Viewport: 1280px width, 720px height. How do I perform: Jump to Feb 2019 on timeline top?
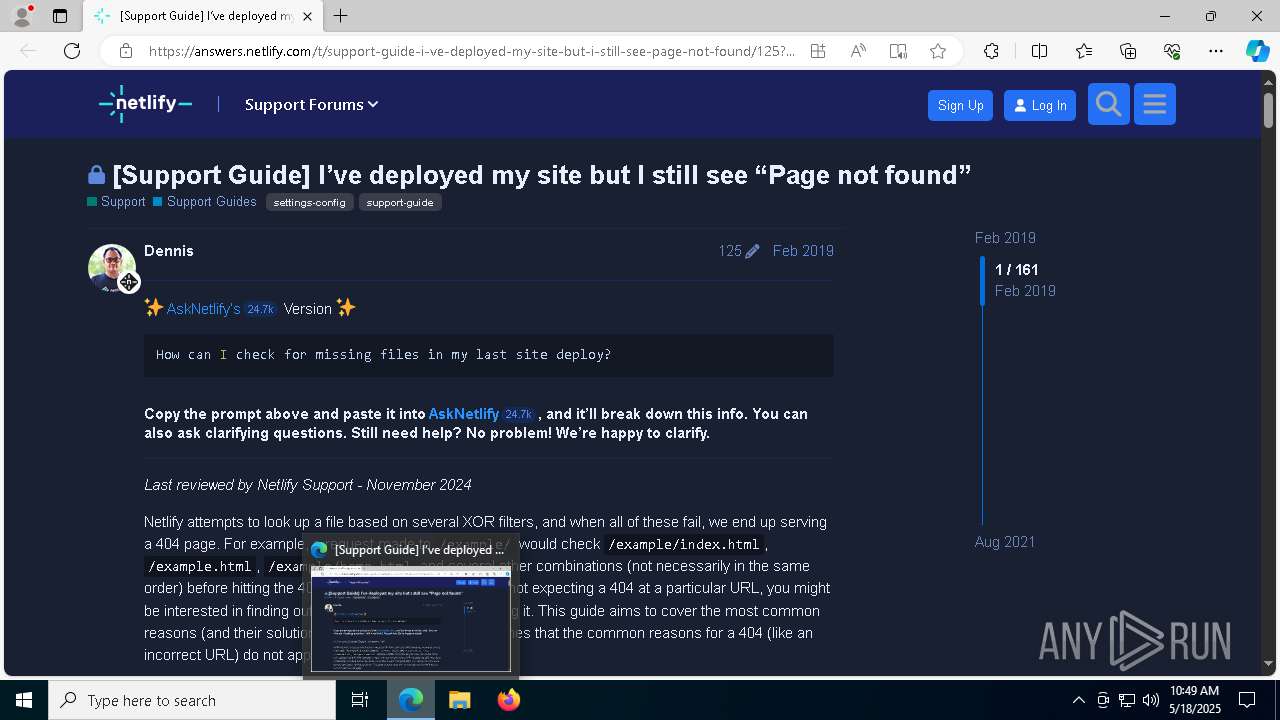tap(1005, 238)
